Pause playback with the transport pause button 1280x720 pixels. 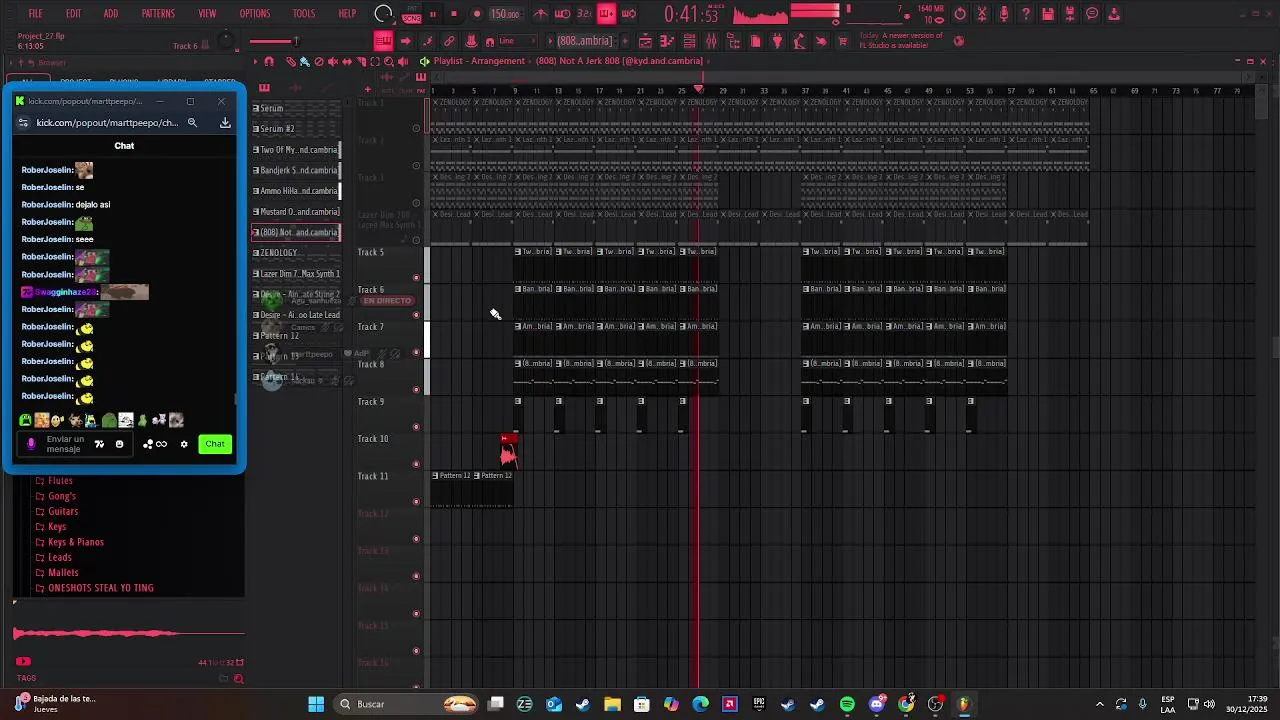tap(433, 14)
